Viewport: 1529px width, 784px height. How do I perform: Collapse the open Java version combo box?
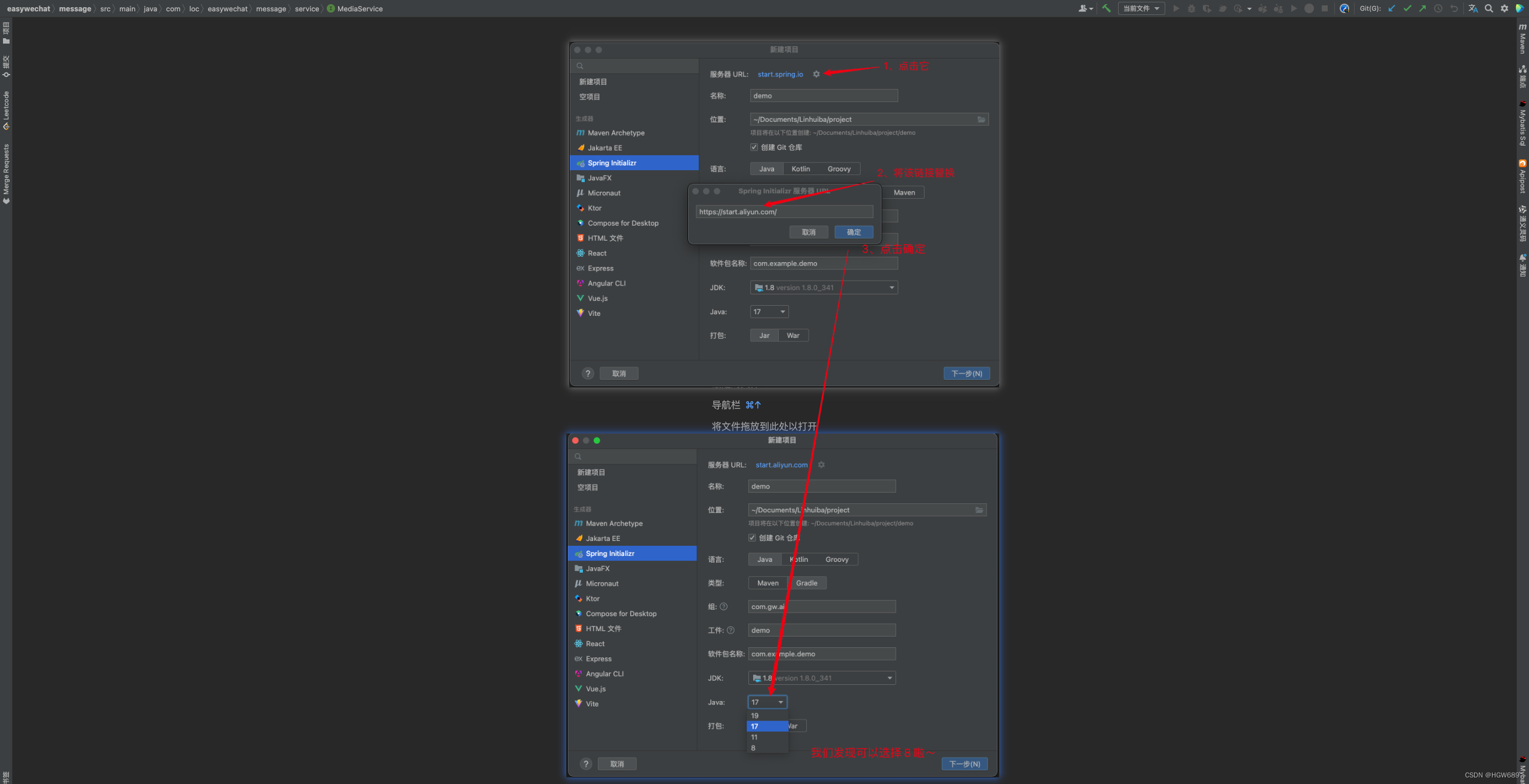tap(767, 702)
